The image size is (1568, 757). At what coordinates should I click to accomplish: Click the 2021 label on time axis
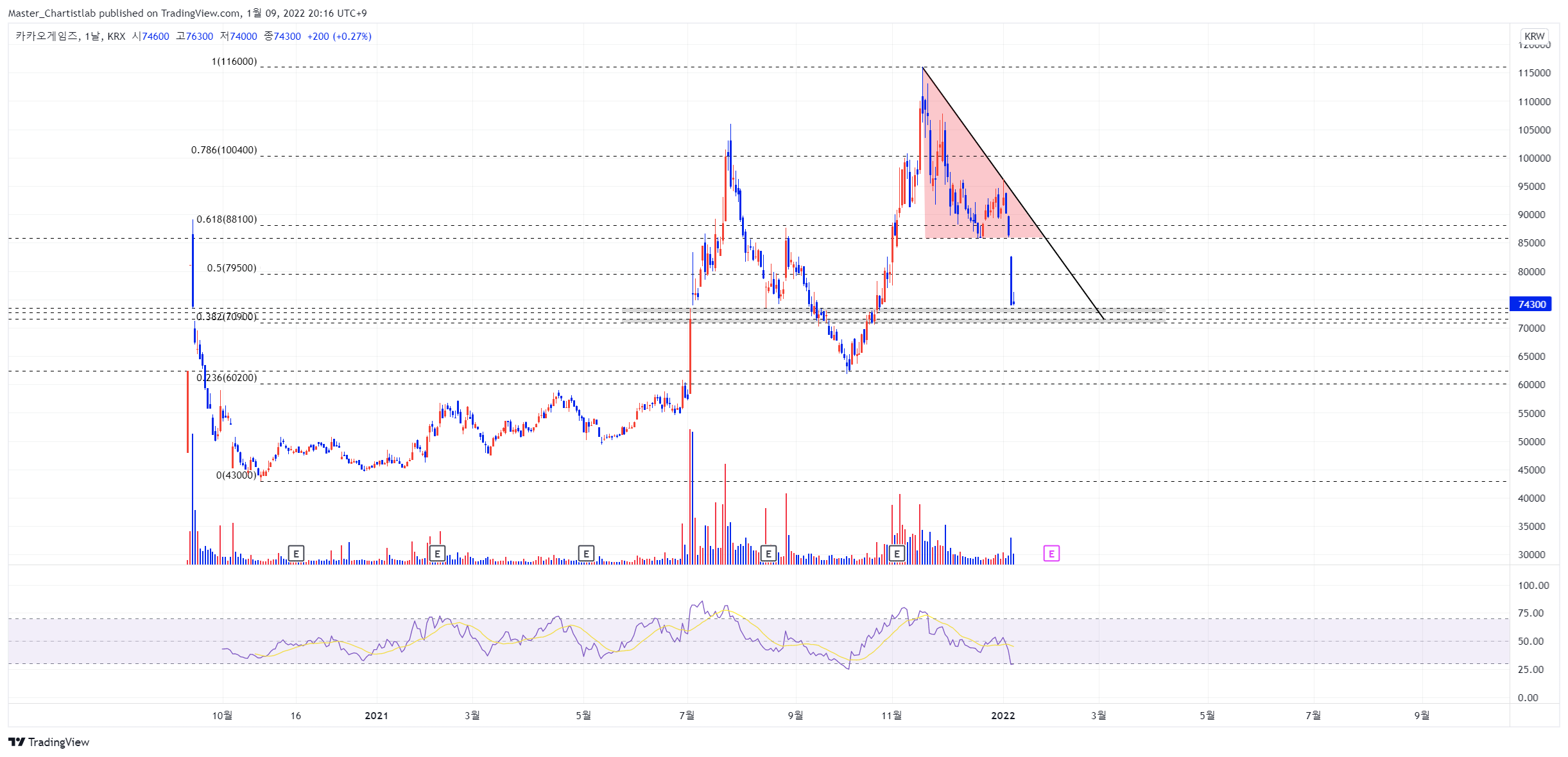(x=377, y=716)
